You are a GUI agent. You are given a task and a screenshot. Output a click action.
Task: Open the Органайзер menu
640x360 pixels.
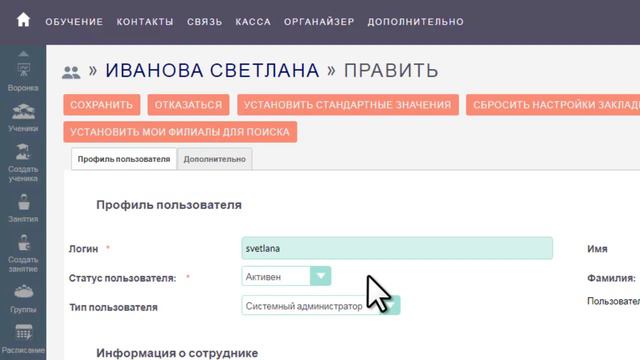point(319,22)
